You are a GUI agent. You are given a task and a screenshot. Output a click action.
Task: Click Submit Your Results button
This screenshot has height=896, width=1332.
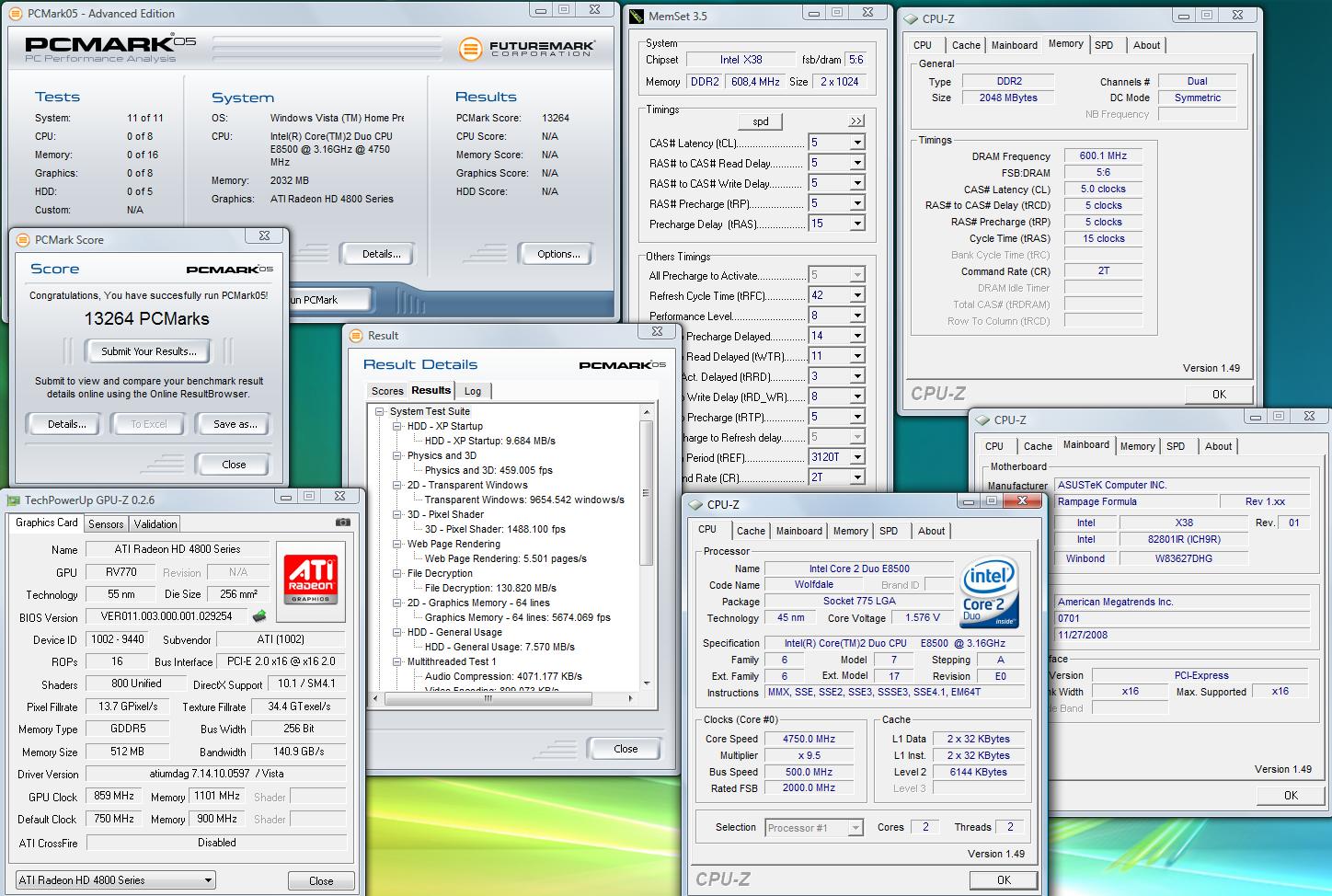click(148, 351)
